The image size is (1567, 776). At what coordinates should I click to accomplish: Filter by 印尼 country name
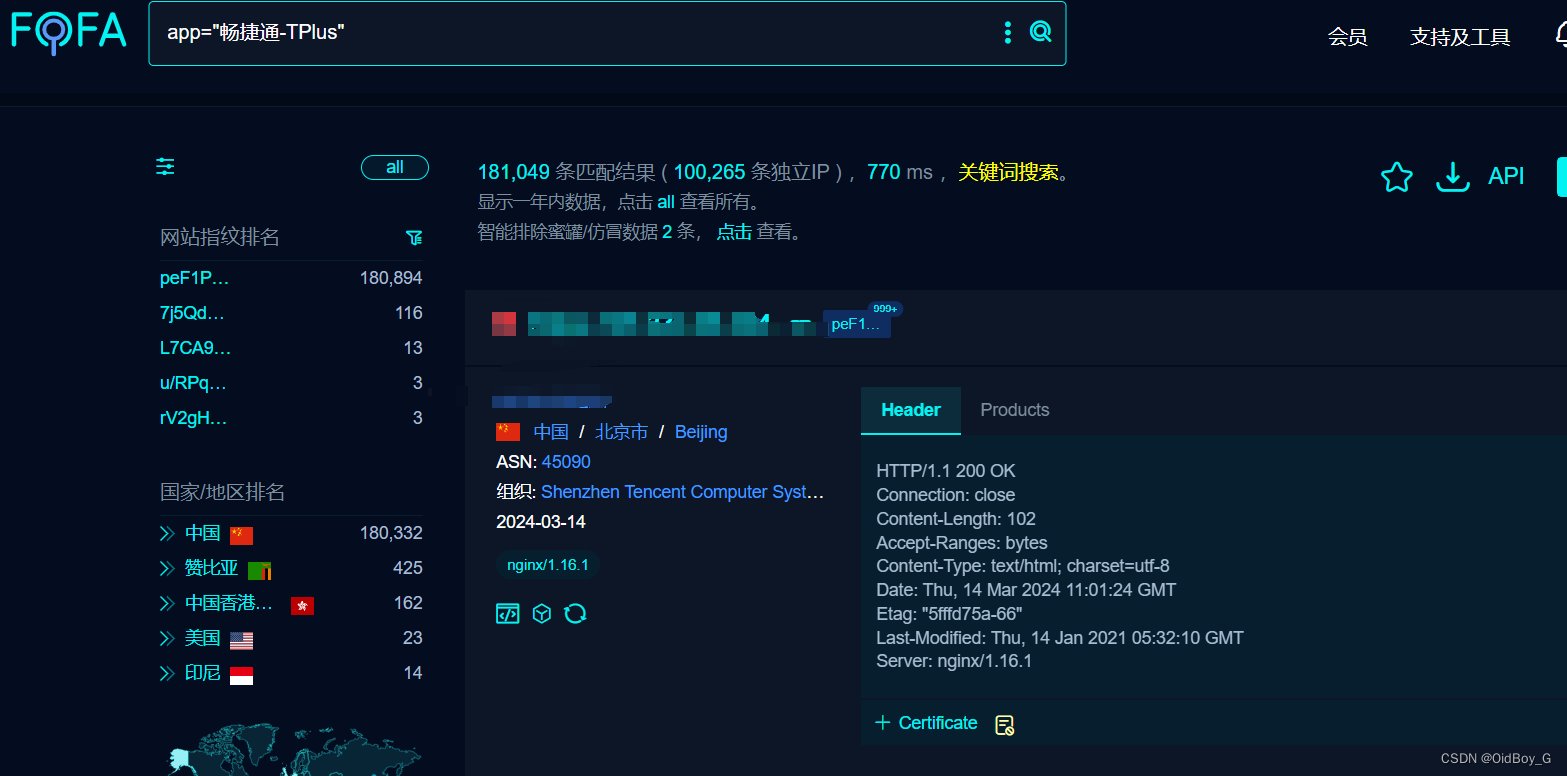(202, 673)
